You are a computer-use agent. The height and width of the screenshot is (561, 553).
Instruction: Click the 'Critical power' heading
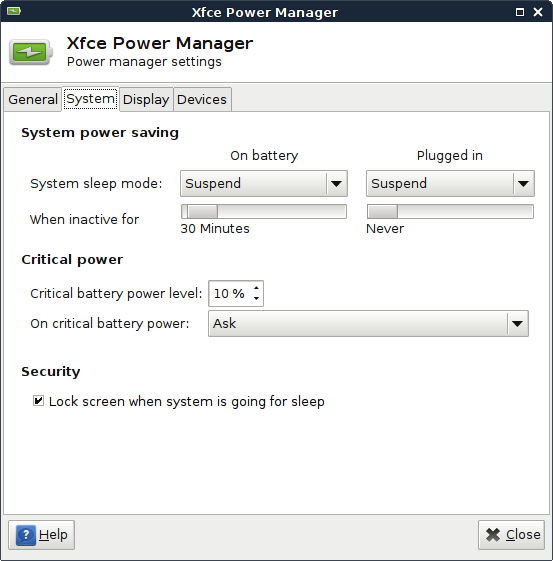click(72, 260)
